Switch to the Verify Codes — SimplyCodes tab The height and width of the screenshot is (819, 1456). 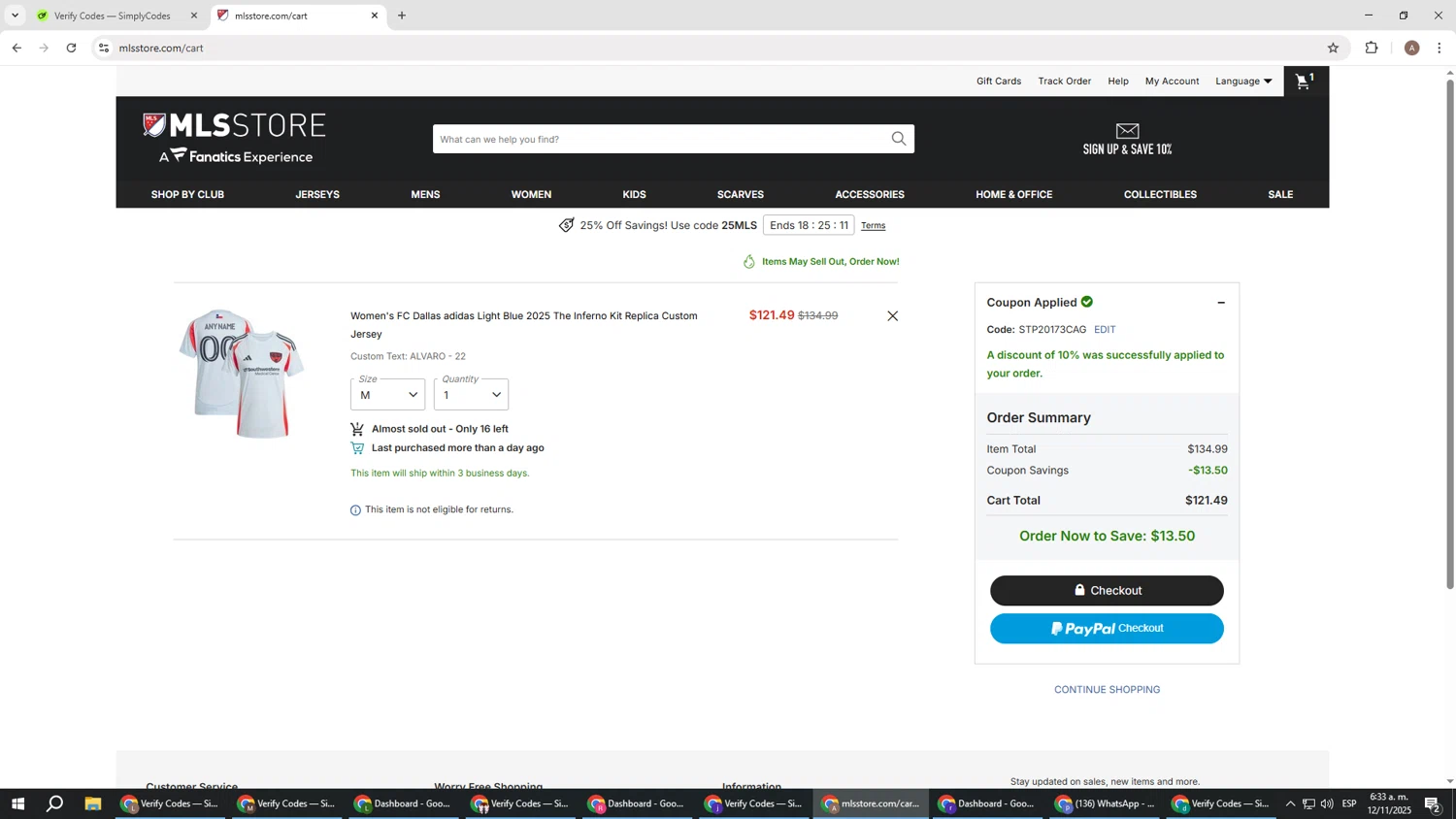[115, 16]
